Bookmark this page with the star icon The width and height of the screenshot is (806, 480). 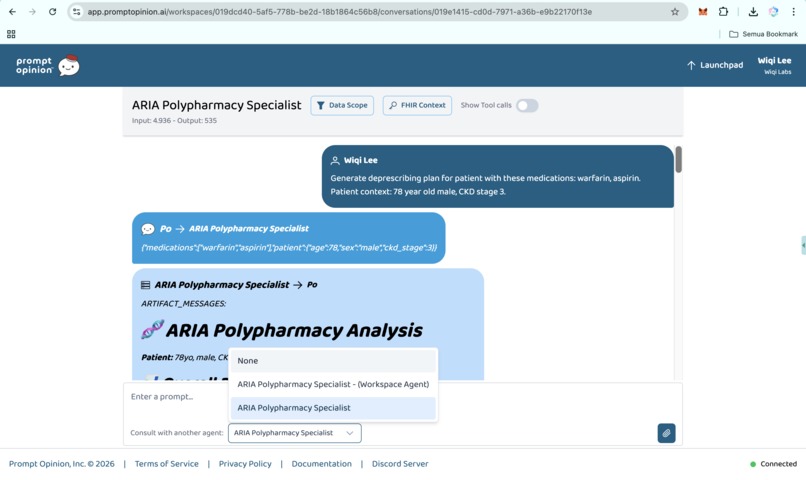[x=674, y=12]
